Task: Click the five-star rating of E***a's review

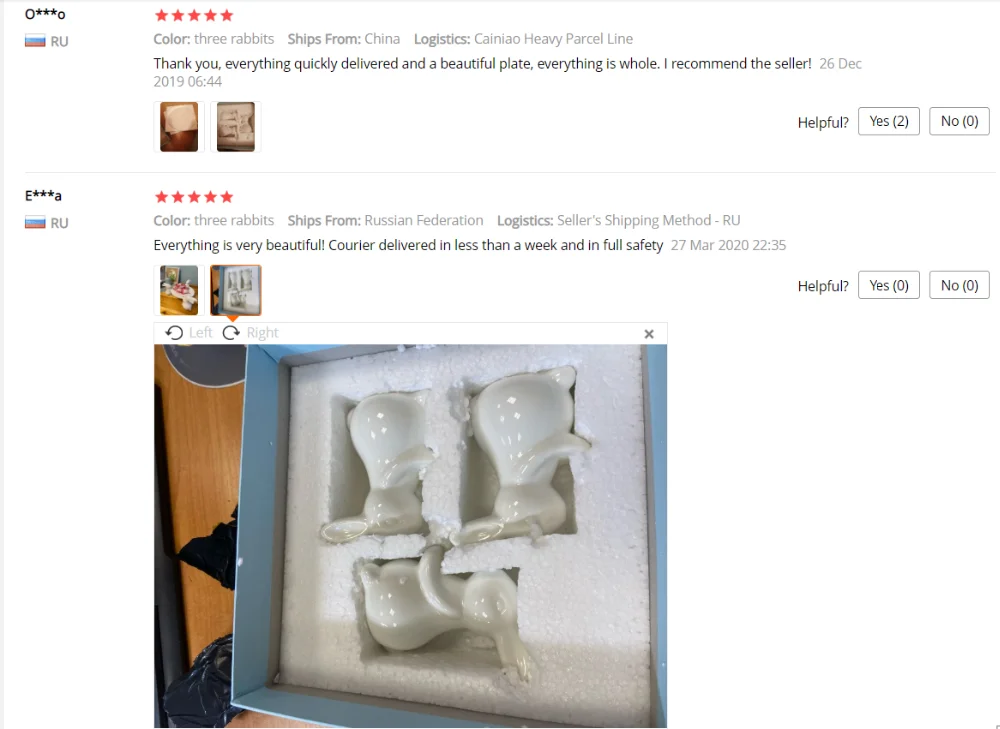Action: [x=194, y=196]
